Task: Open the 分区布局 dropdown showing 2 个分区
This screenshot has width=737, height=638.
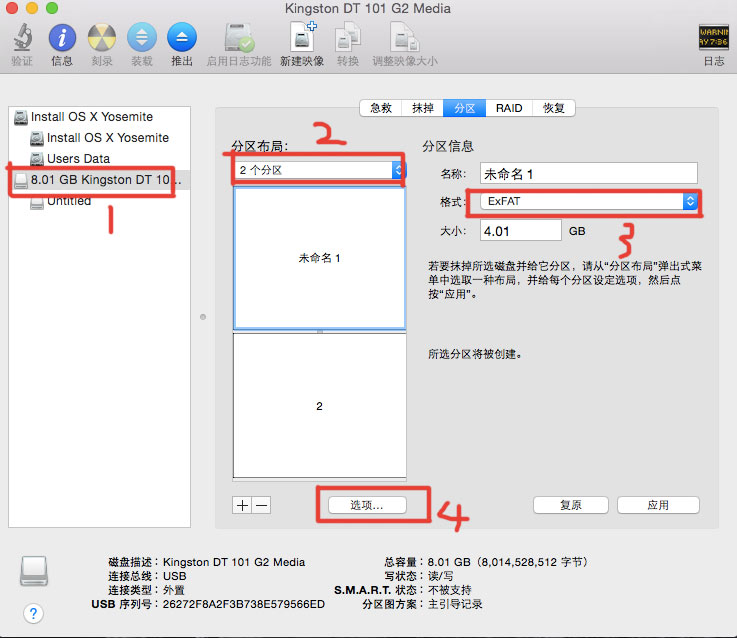Action: click(x=318, y=170)
